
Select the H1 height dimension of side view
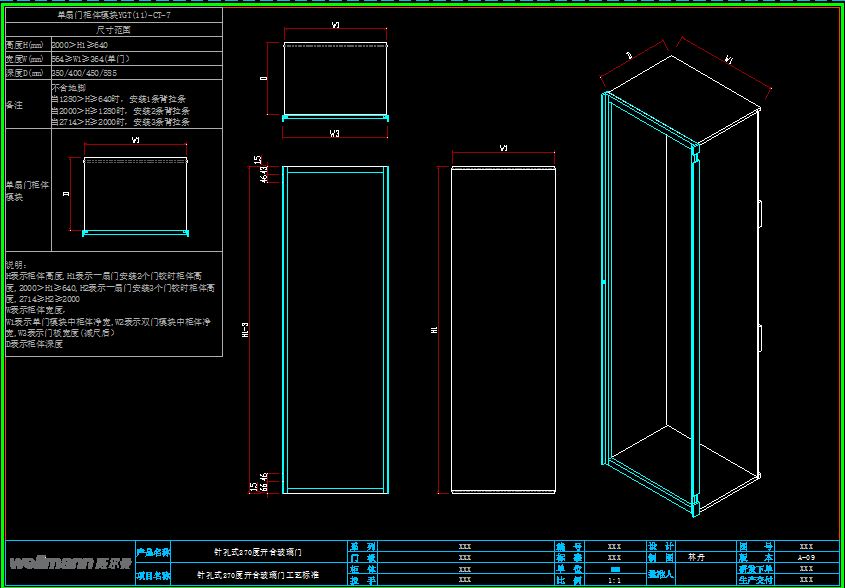pos(435,329)
